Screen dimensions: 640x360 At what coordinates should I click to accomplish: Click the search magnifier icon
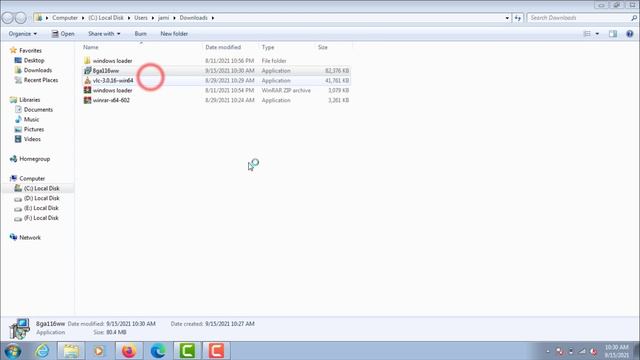[x=634, y=18]
